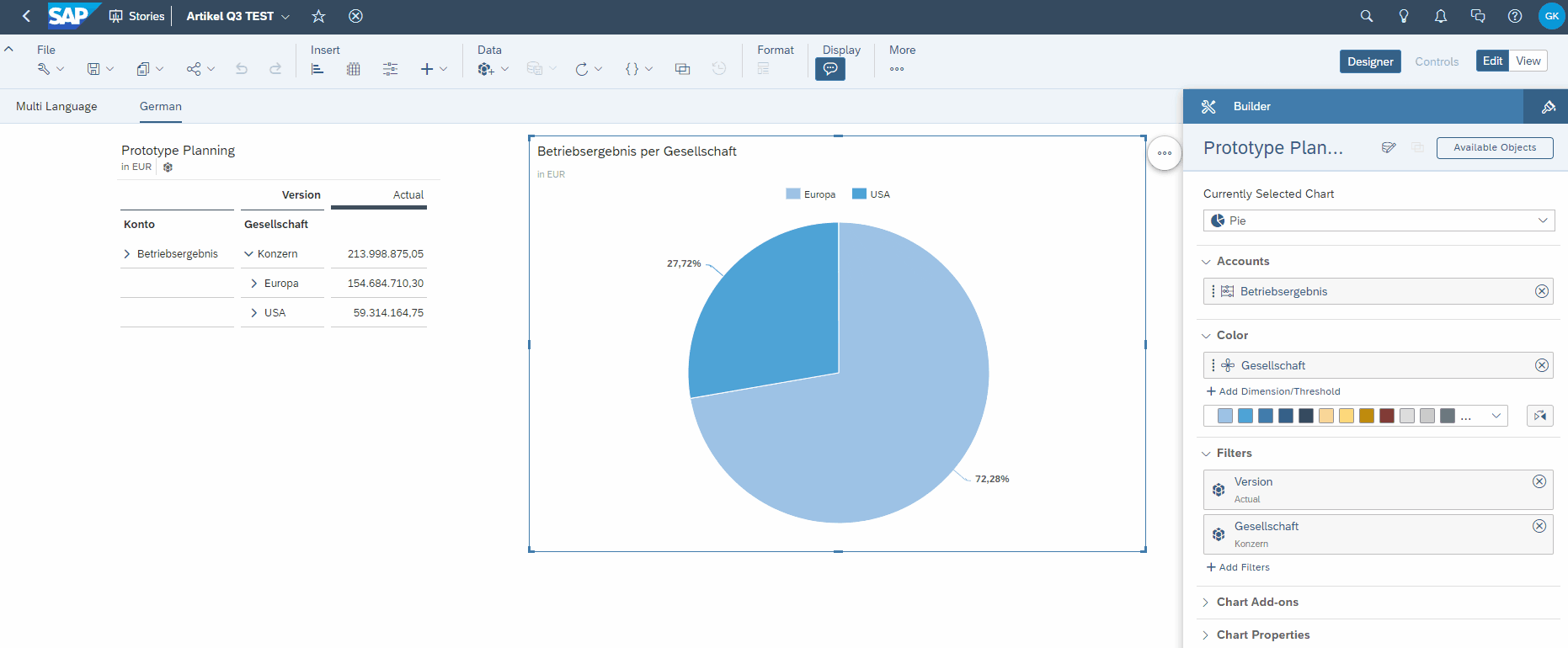The image size is (1568, 648).
Task: Click the Insert chart icon
Action: [x=317, y=69]
